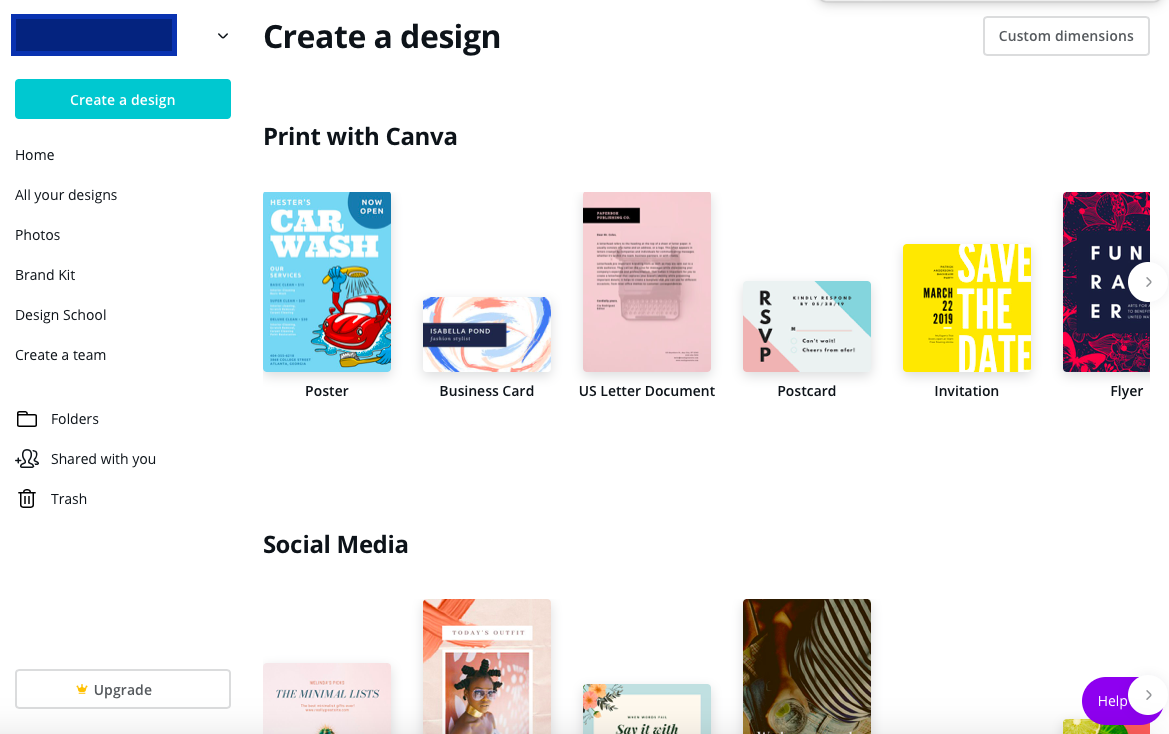Click the teal Create a design button
Image resolution: width=1169 pixels, height=734 pixels.
coord(123,99)
